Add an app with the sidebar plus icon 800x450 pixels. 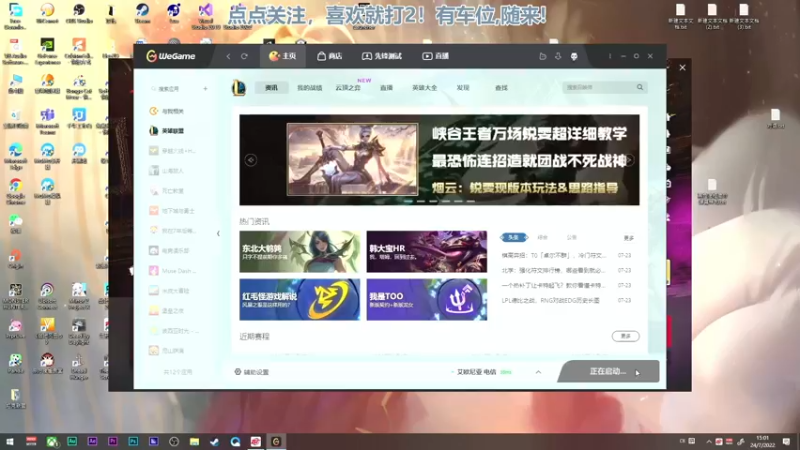click(205, 89)
